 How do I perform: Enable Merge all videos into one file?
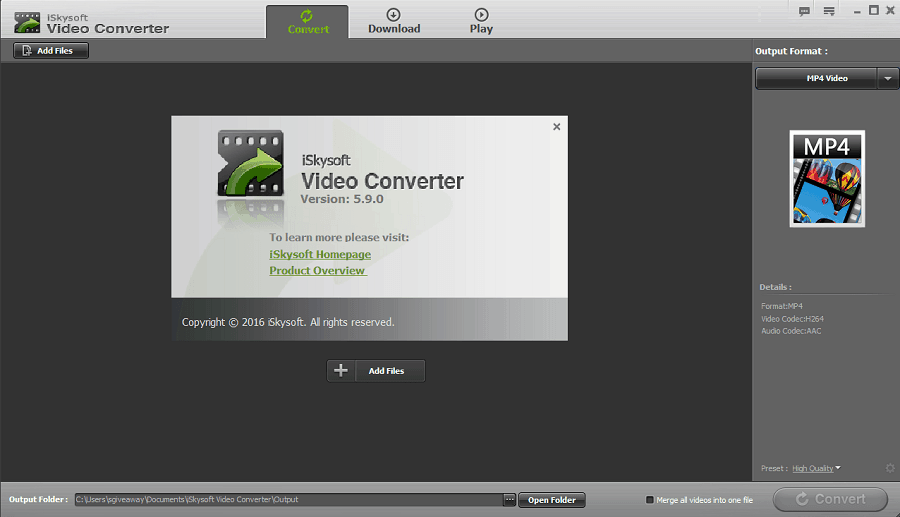[x=650, y=500]
